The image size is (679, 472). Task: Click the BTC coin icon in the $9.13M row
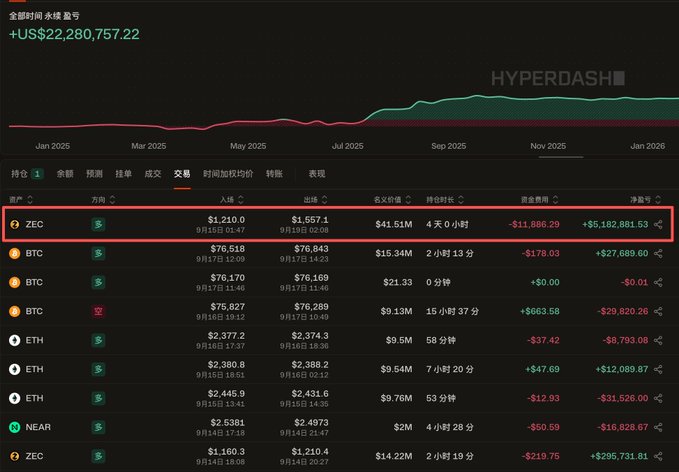coord(15,311)
